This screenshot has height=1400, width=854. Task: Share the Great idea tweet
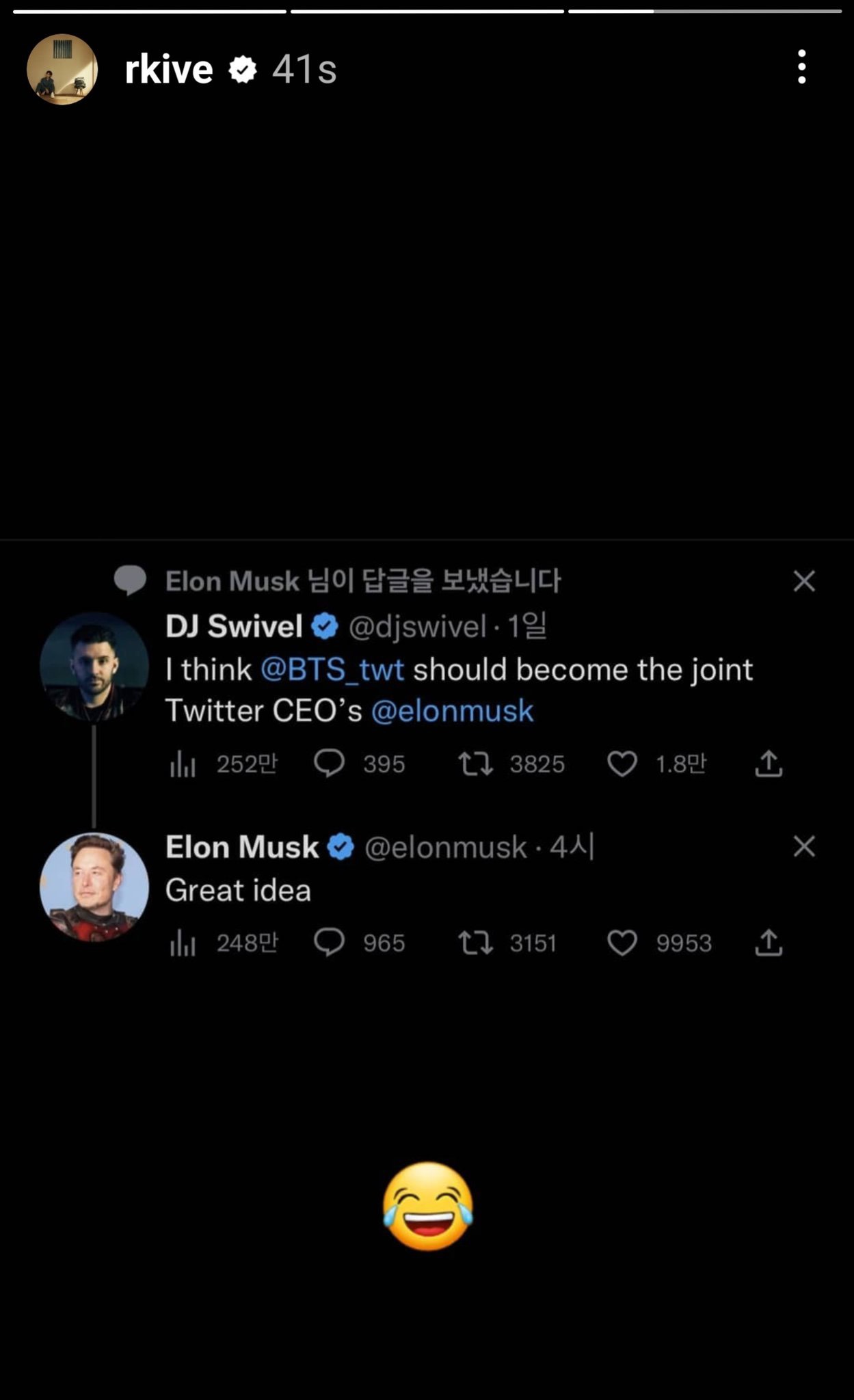pyautogui.click(x=769, y=943)
